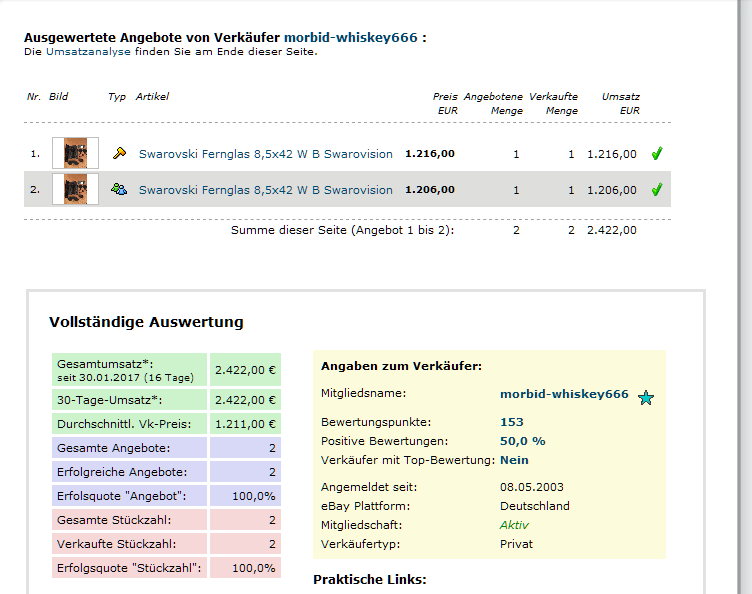Click average price value 1.211,00 €
The width and height of the screenshot is (752, 594).
245,424
